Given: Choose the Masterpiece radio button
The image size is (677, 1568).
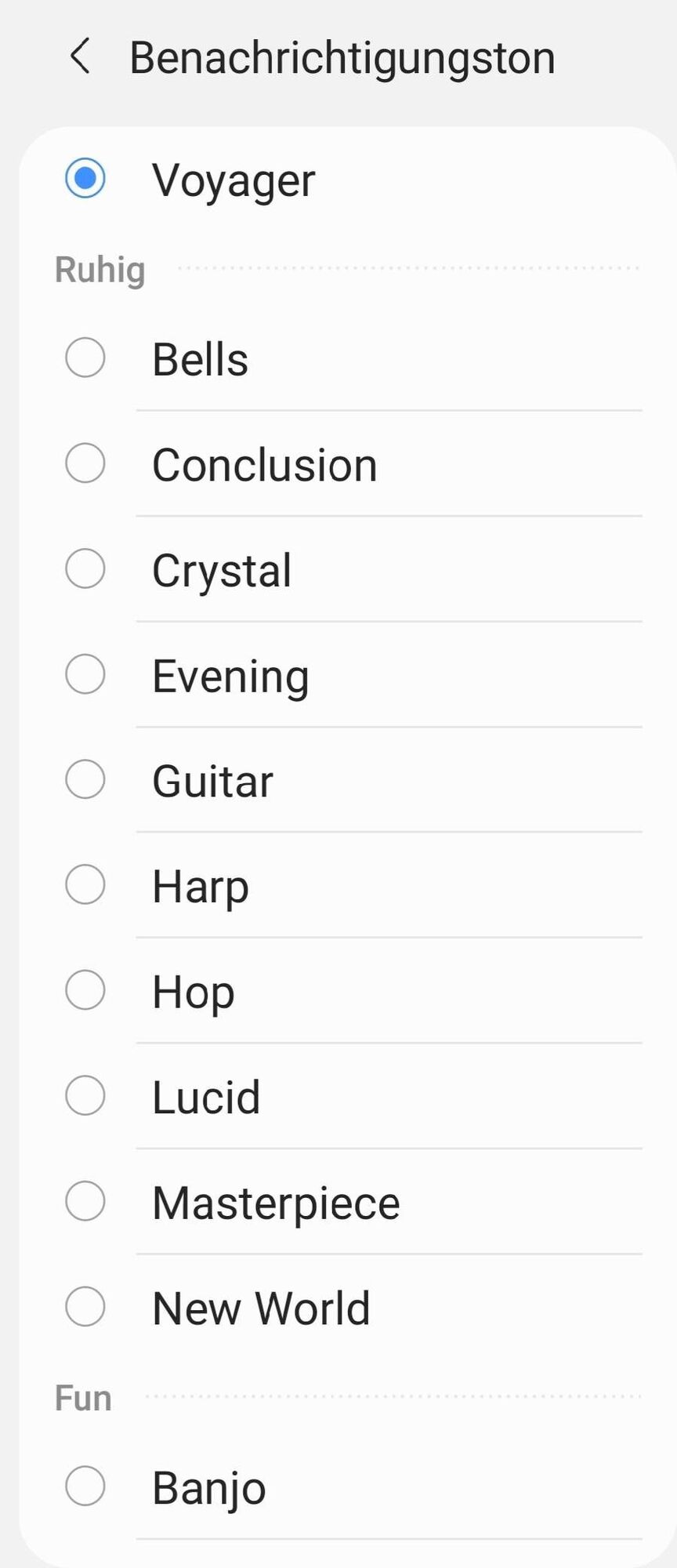Looking at the screenshot, I should tap(85, 1201).
